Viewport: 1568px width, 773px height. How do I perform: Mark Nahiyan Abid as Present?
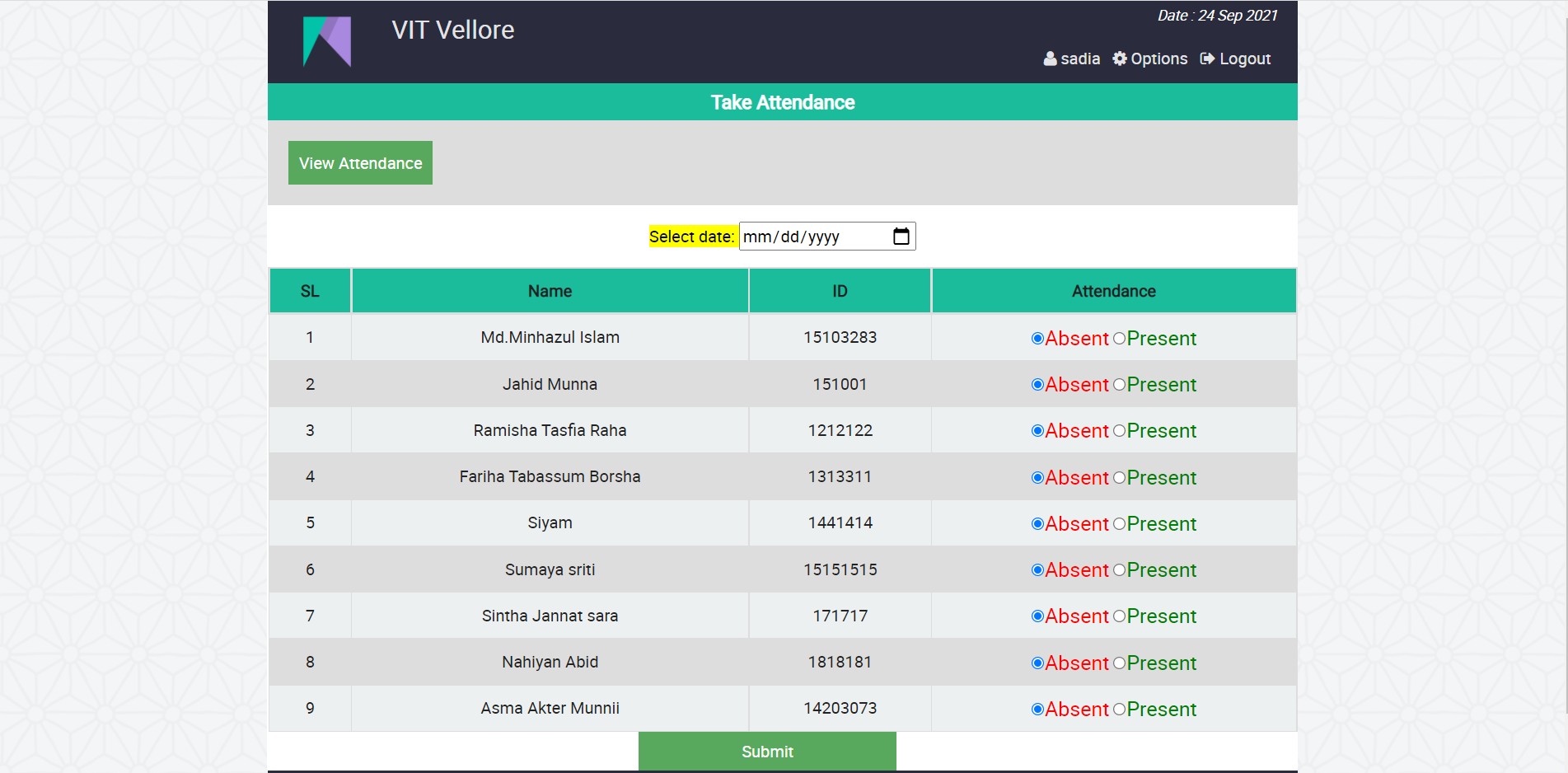click(1119, 663)
